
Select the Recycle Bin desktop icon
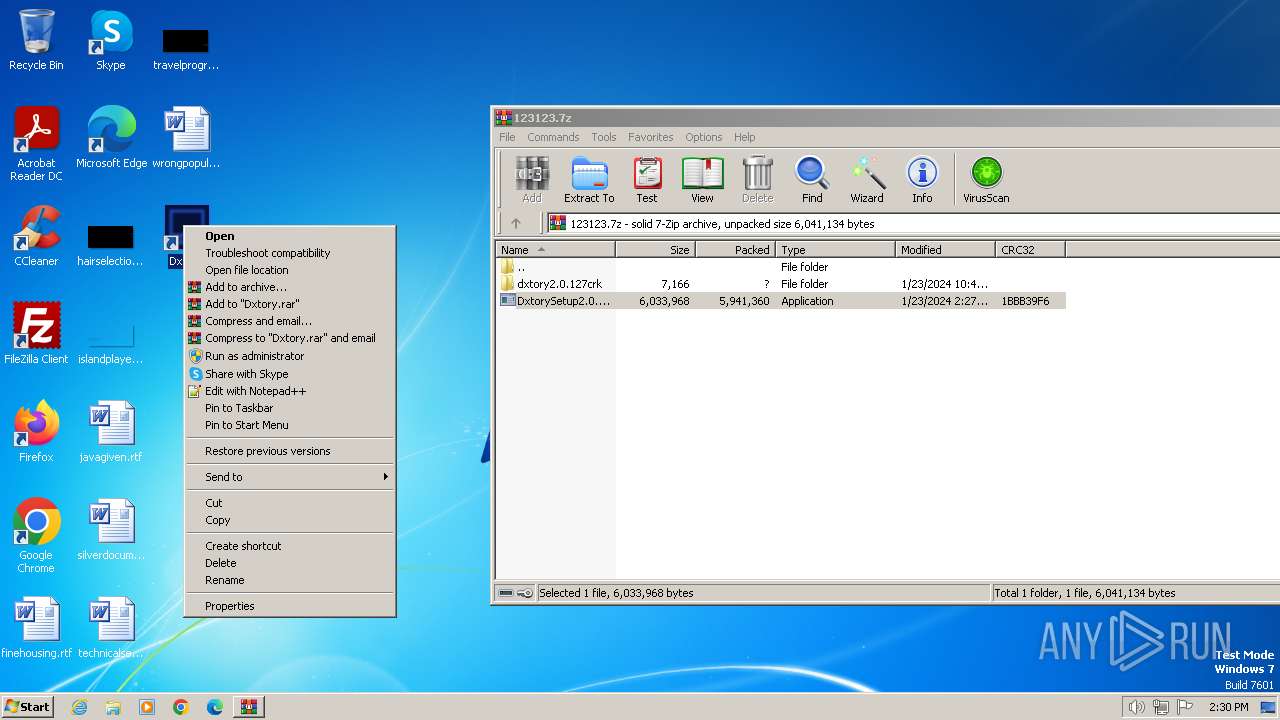(36, 40)
